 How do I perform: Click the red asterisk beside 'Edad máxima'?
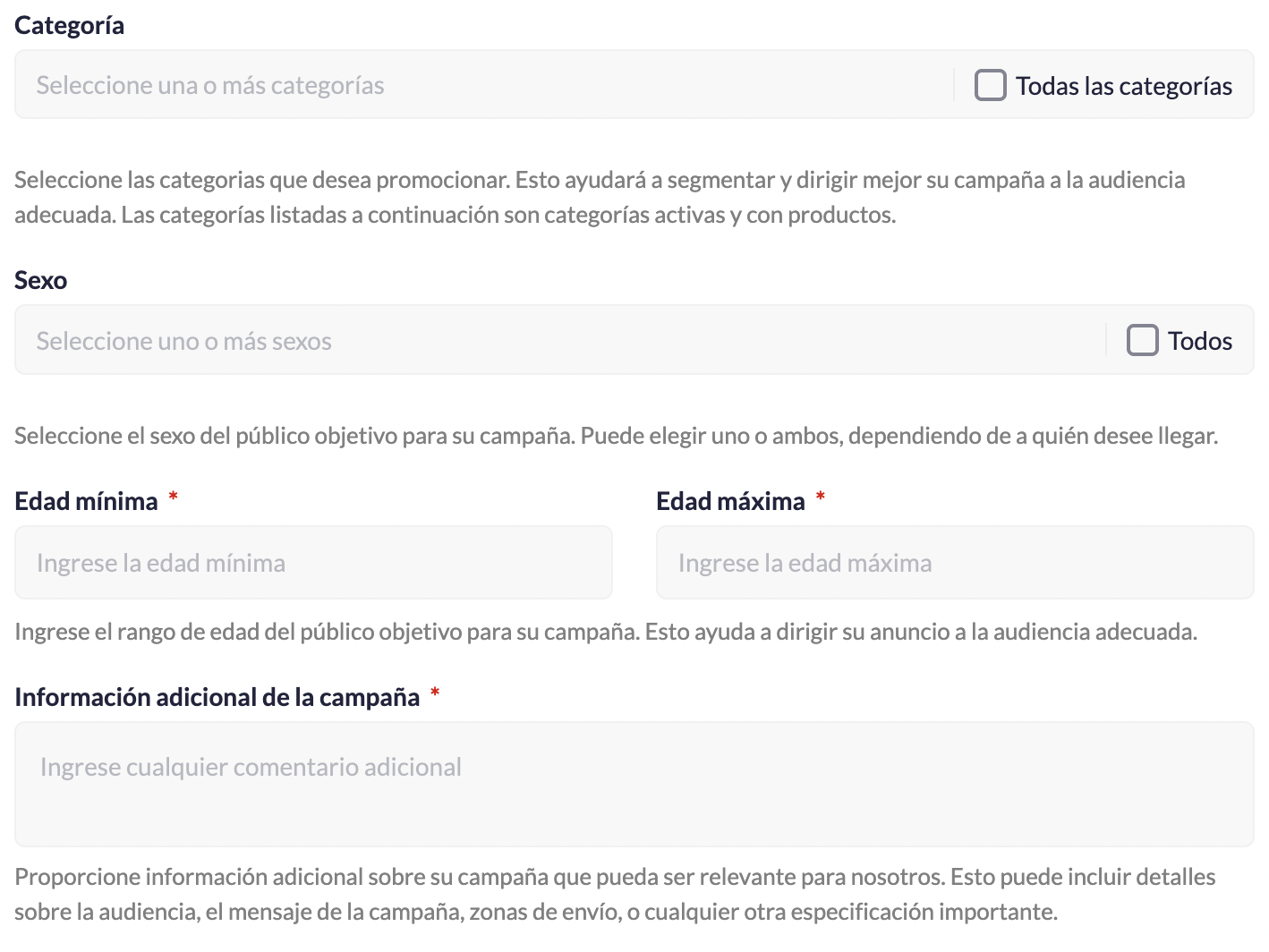click(821, 497)
